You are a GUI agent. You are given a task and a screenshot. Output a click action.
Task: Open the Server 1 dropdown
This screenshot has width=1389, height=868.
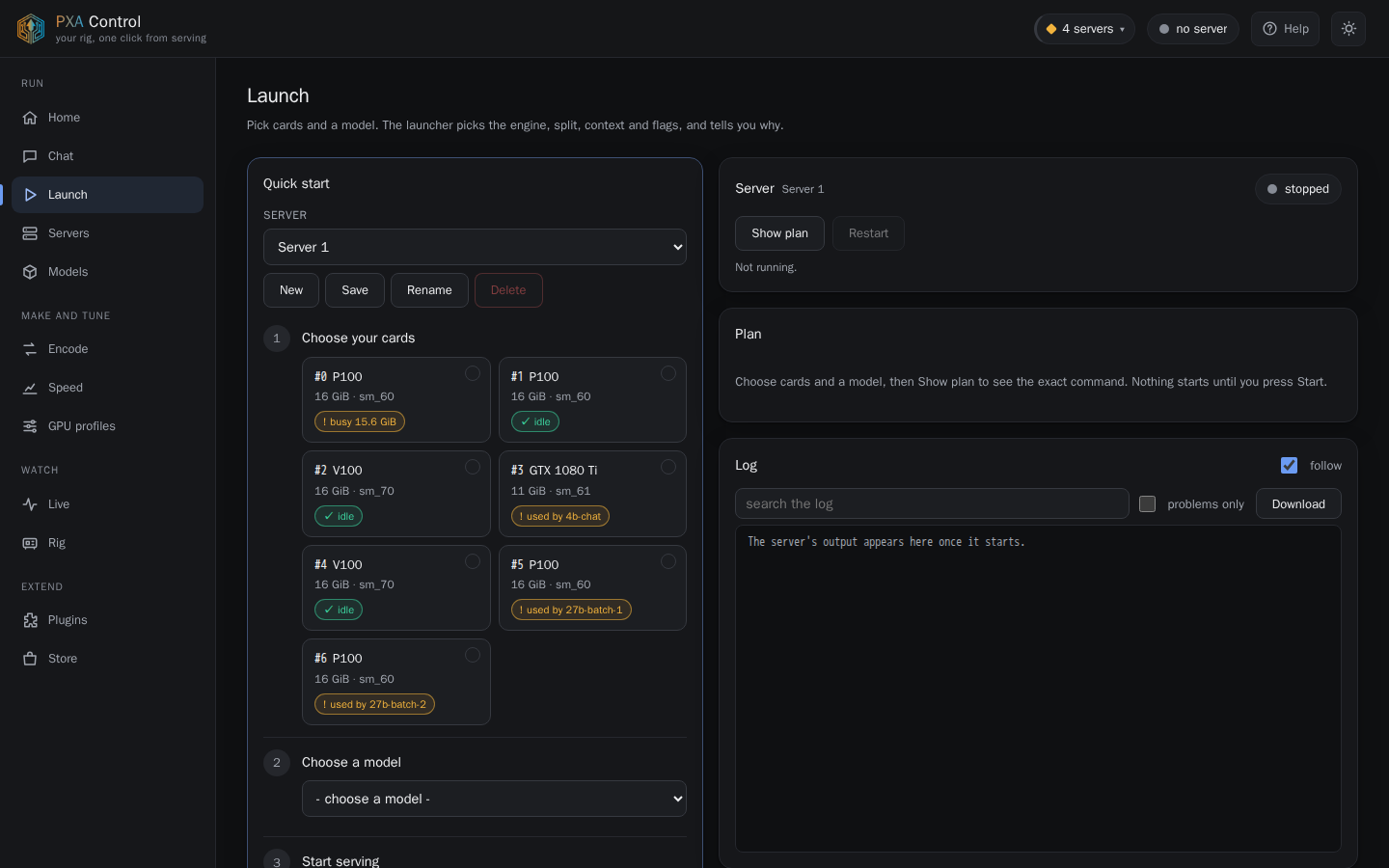click(x=475, y=247)
